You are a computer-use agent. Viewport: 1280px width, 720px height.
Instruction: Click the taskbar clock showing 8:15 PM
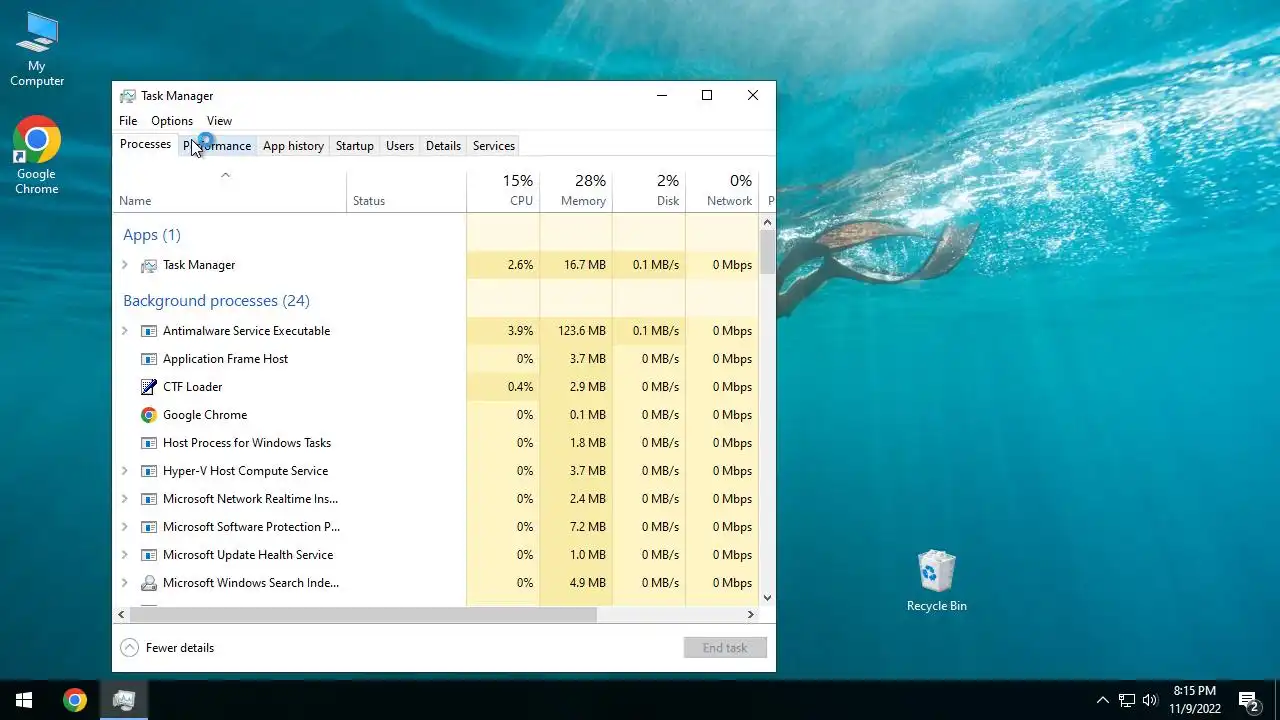[x=1195, y=700]
